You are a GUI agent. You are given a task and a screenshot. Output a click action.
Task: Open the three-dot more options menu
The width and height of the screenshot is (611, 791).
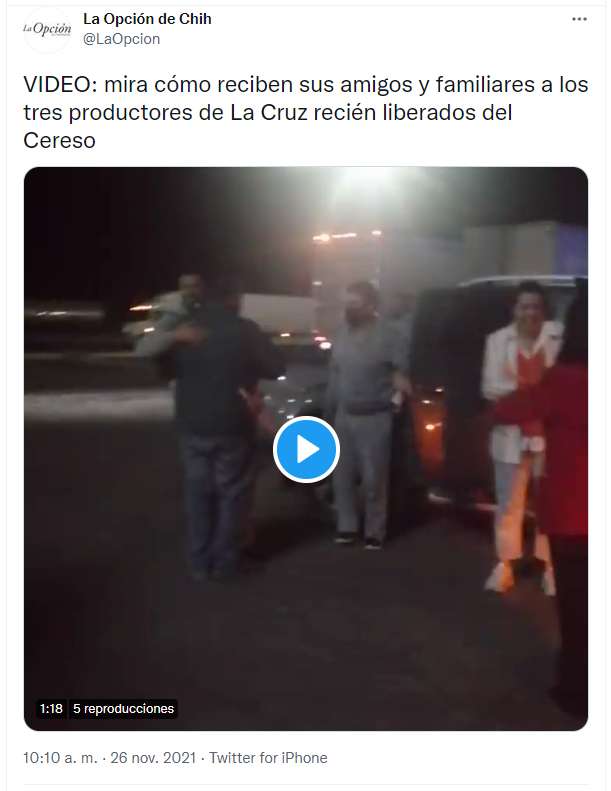tap(579, 19)
